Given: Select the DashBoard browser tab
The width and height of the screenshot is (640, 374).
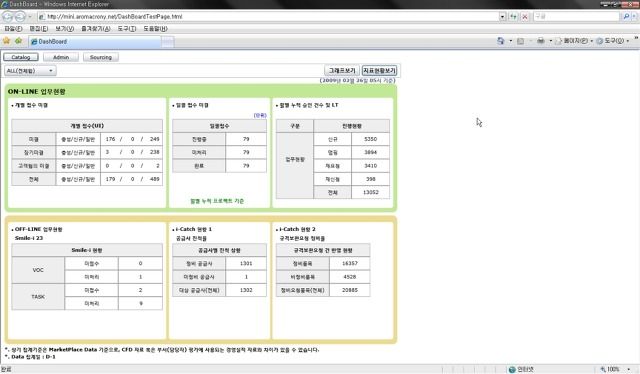Looking at the screenshot, I should coord(95,41).
